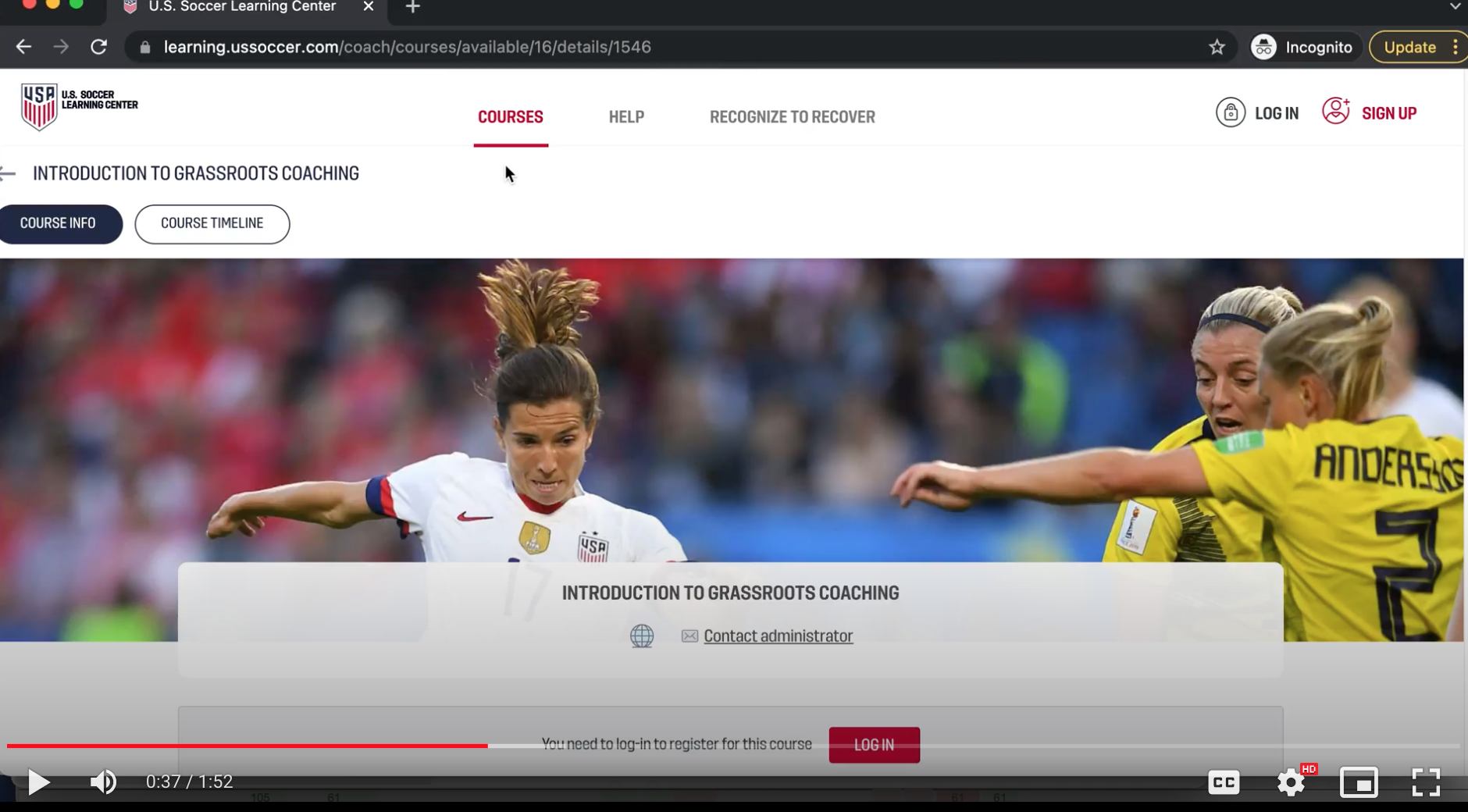Click INTRODUCTION TO GRASSROOTS COACHING page heading
This screenshot has height=812, width=1468.
point(196,173)
